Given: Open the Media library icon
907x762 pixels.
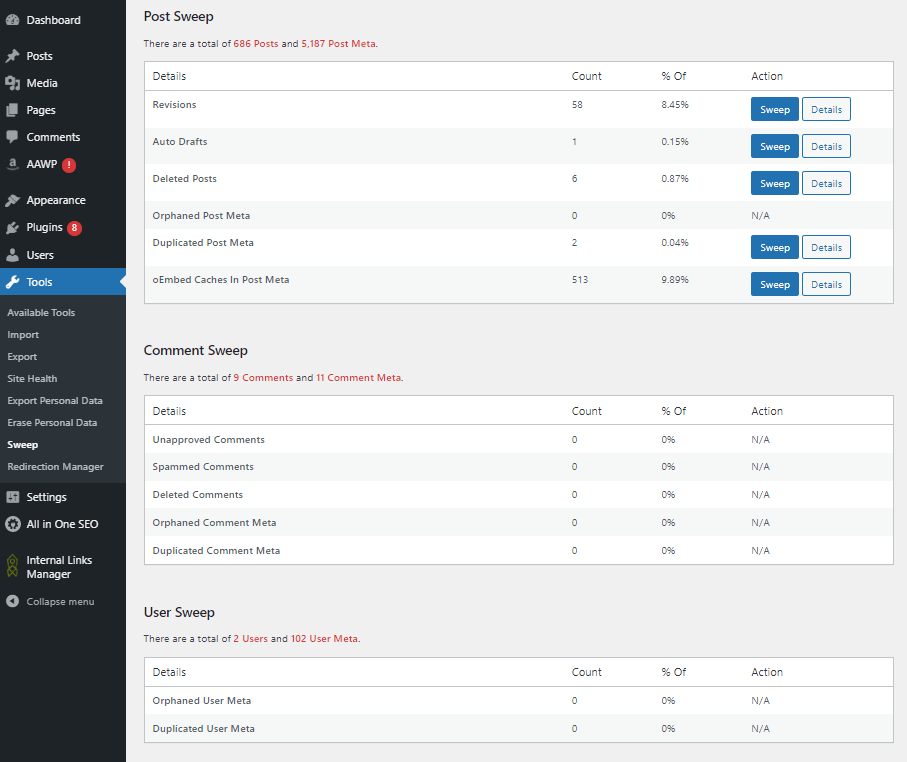Looking at the screenshot, I should (13, 82).
